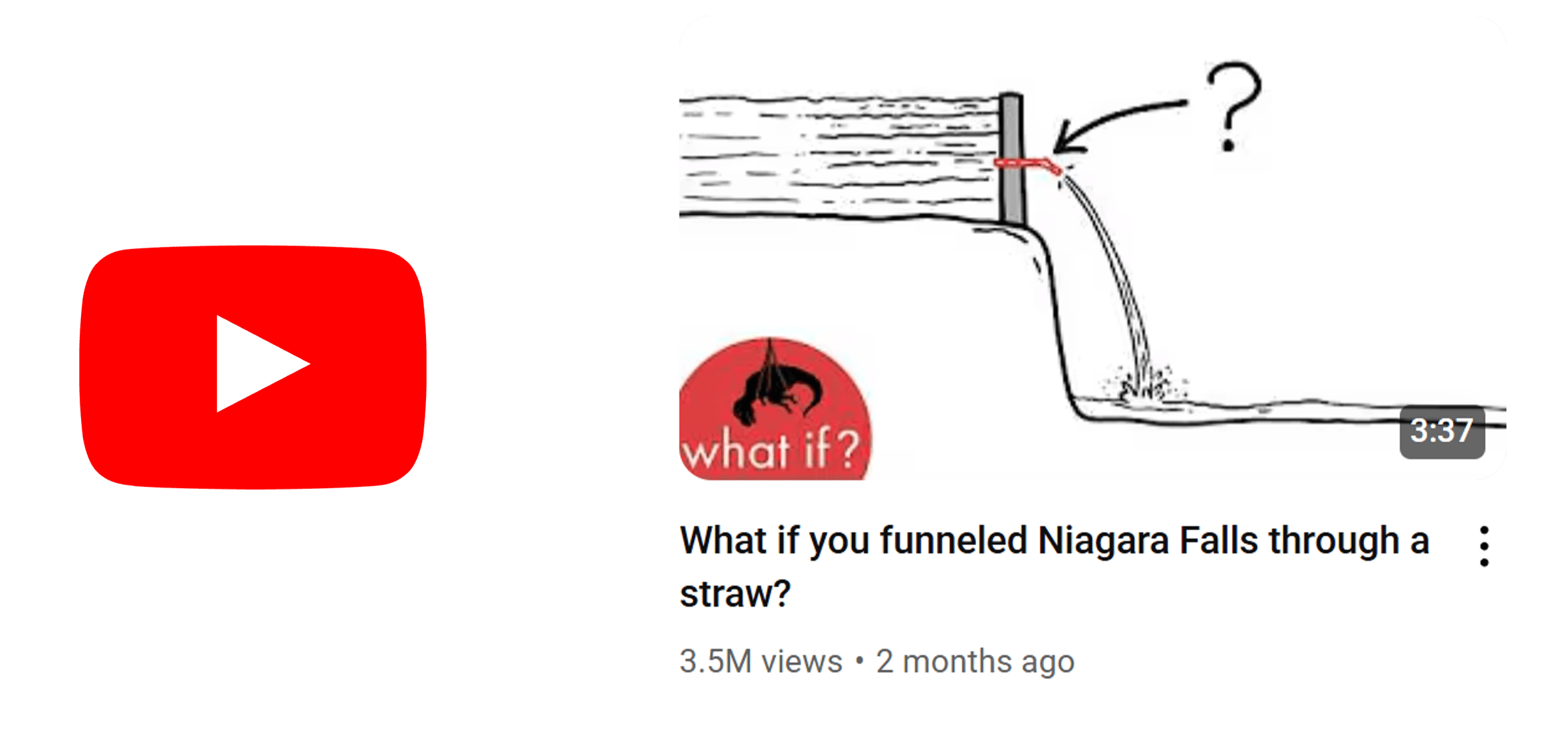1568x730 pixels.
Task: Click the words 'Niagara Falls' in the title
Action: [1148, 540]
